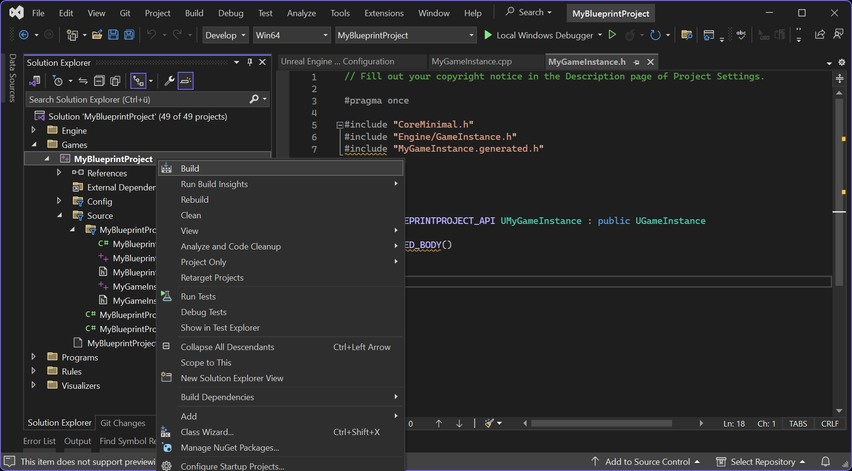Click Add to Source Control in the status bar
This screenshot has width=852, height=471.
(x=646, y=462)
